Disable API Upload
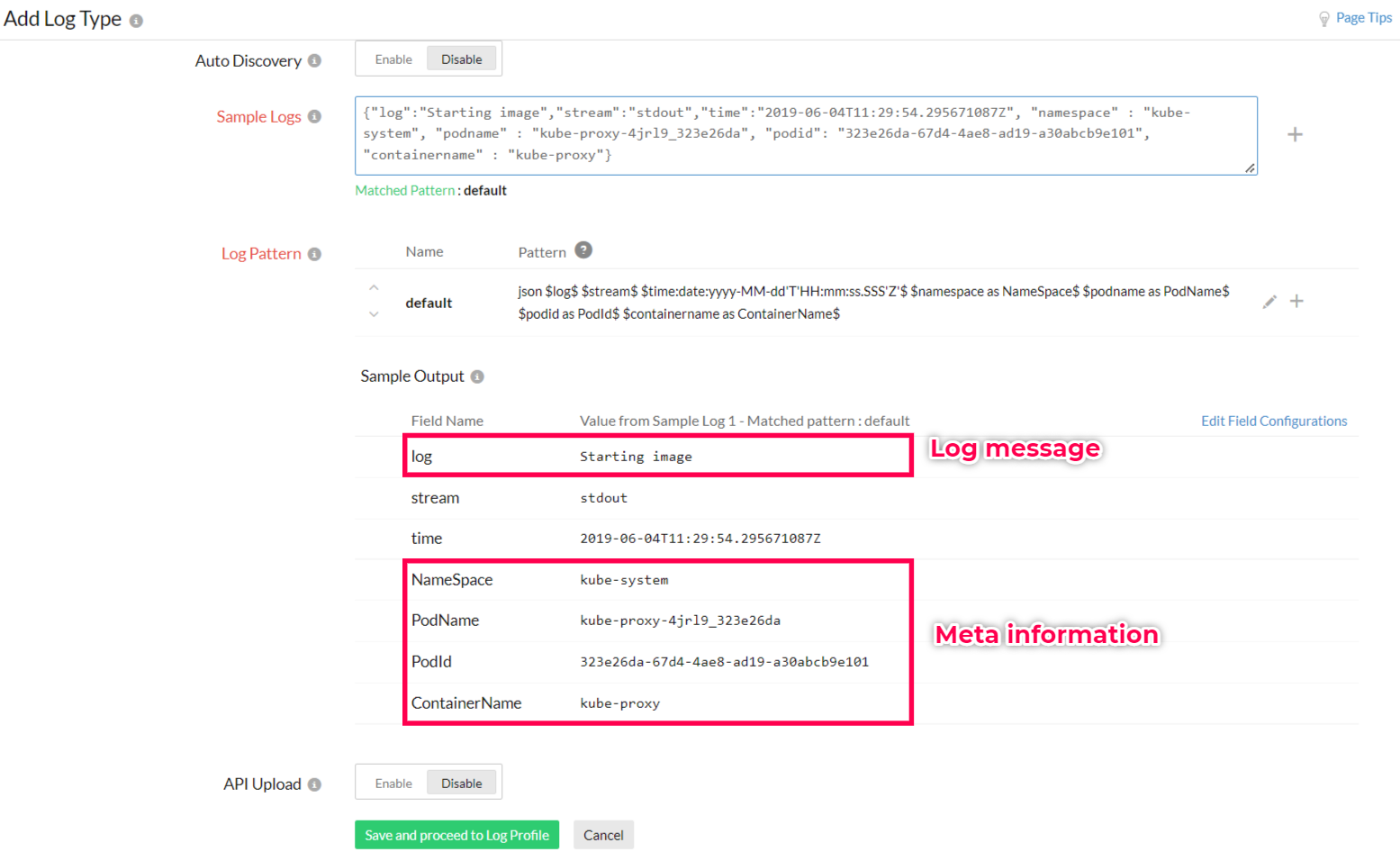Screen dimensions: 1400x861 coord(461,784)
